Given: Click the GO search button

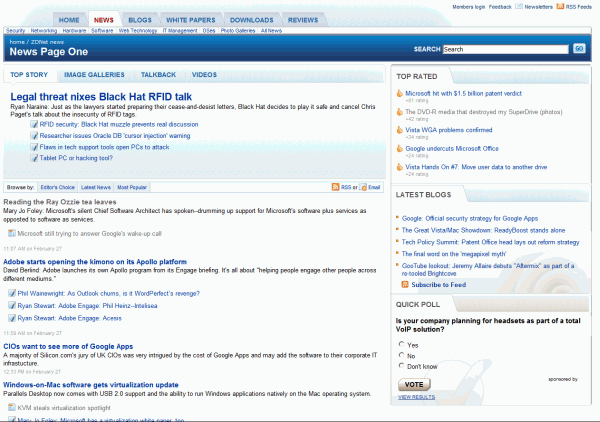Looking at the screenshot, I should tap(579, 49).
